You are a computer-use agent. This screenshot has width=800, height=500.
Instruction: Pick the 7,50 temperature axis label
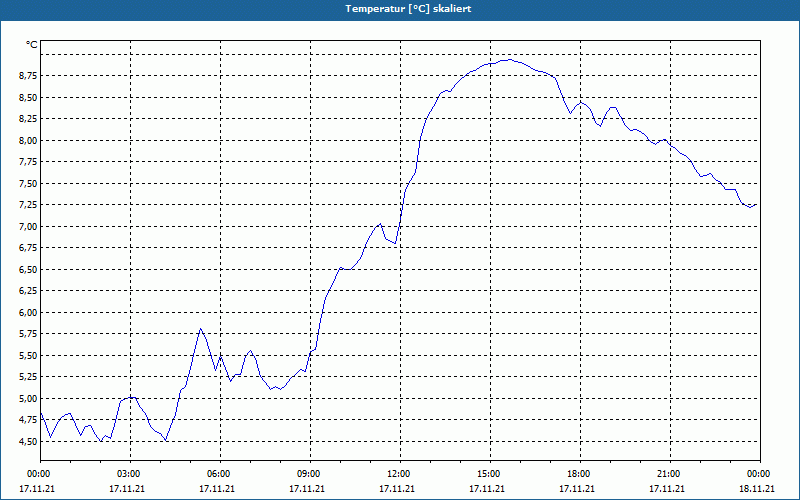pos(29,184)
